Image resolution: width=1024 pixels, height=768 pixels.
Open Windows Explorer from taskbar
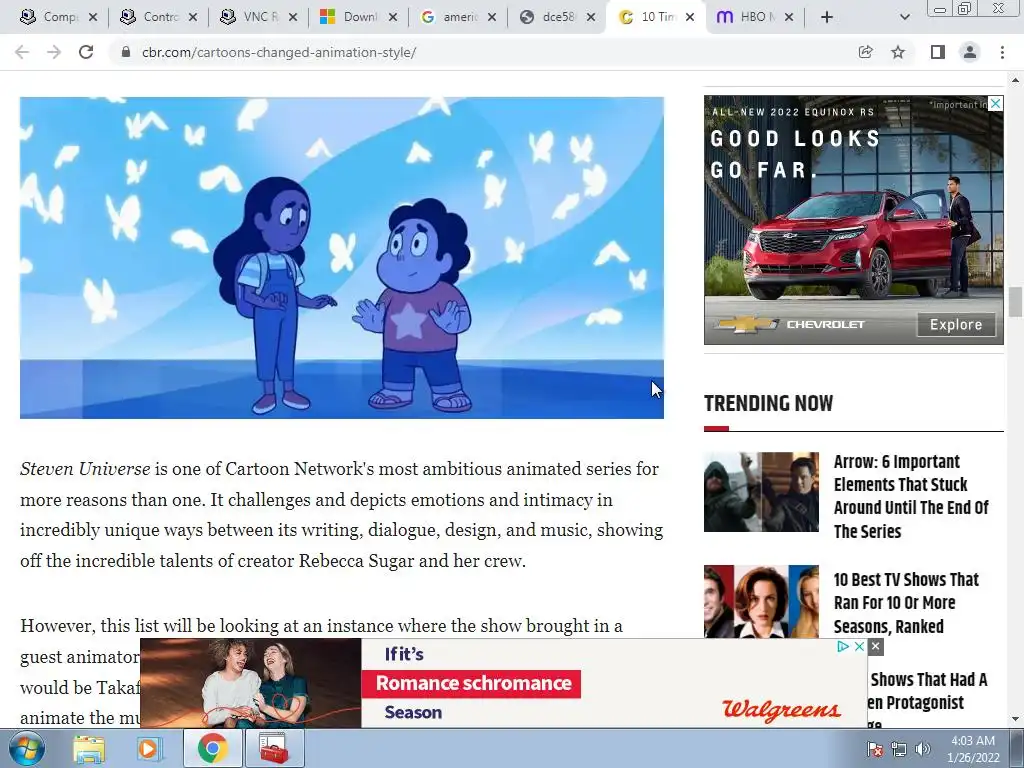pos(89,748)
